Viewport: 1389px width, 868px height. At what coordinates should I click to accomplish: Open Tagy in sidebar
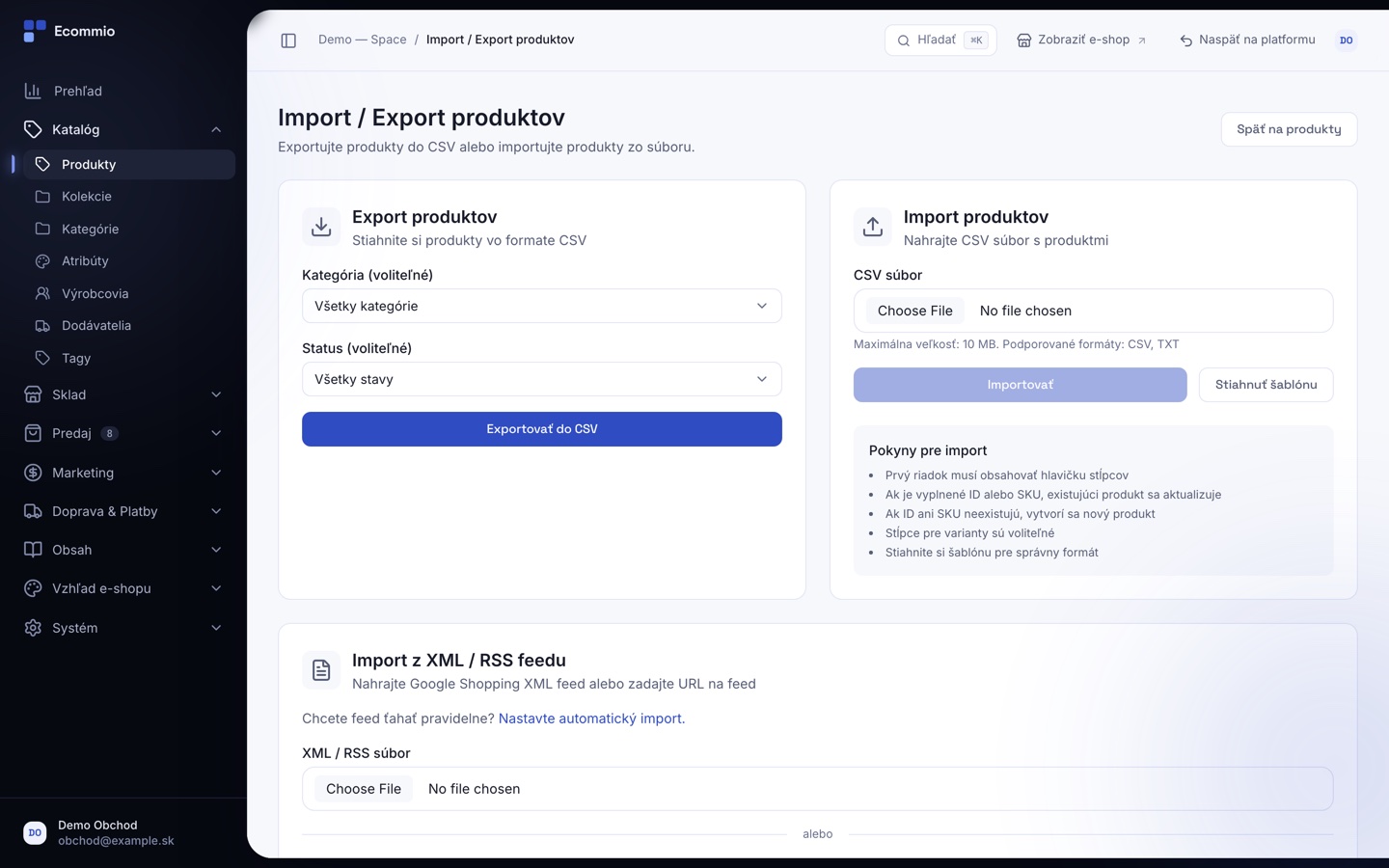[x=129, y=358]
